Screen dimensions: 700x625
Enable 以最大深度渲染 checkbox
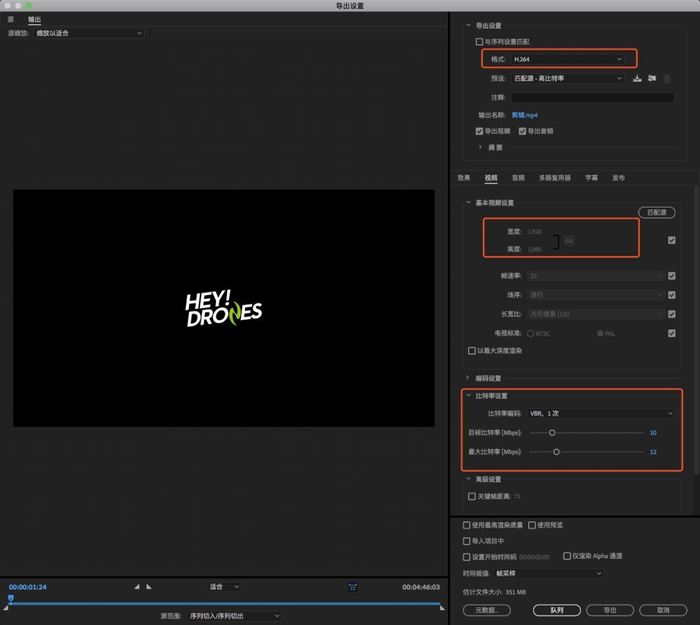[471, 351]
